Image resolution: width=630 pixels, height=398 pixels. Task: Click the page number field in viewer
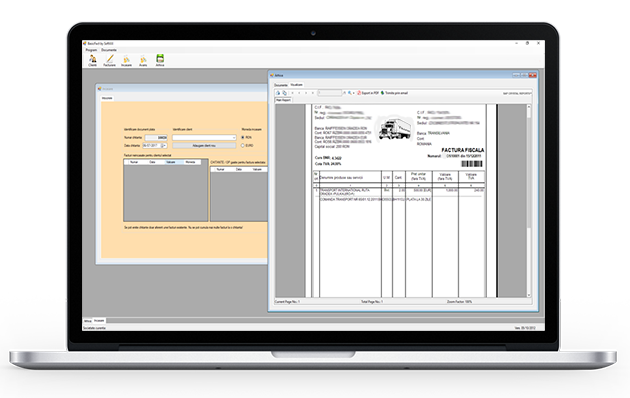pyautogui.click(x=329, y=93)
